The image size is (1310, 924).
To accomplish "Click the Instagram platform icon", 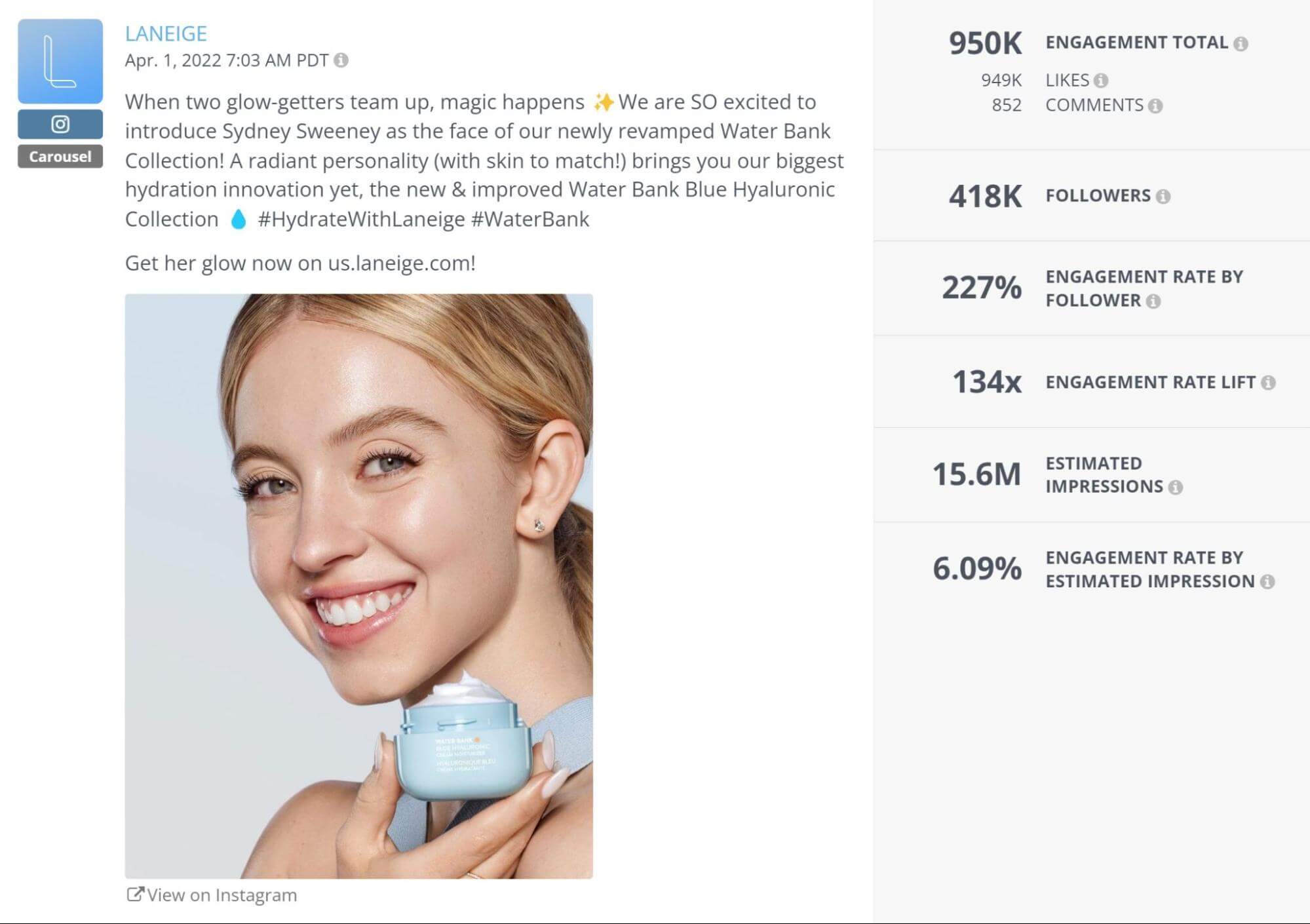I will point(60,125).
